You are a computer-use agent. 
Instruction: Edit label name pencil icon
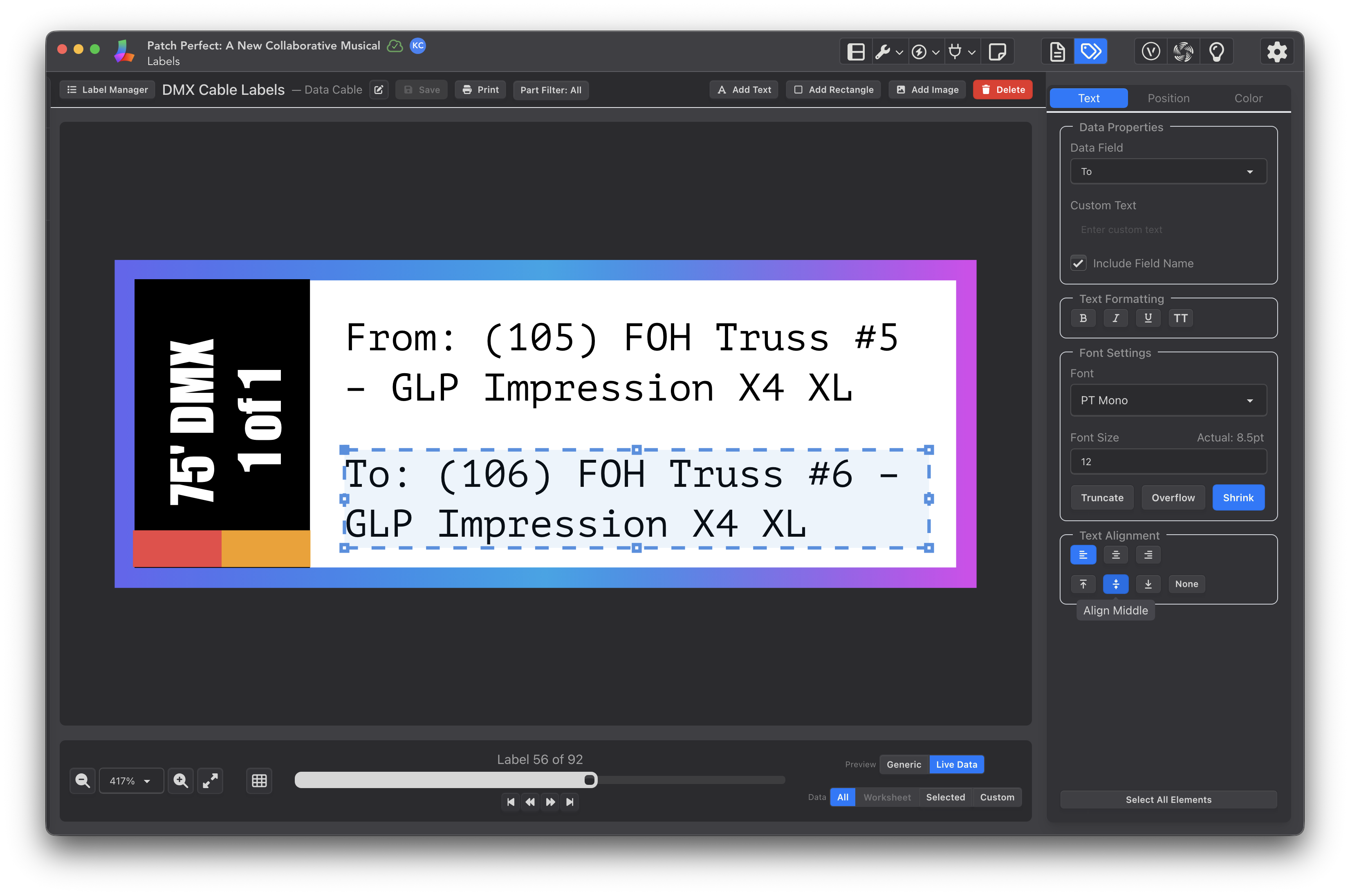click(378, 90)
